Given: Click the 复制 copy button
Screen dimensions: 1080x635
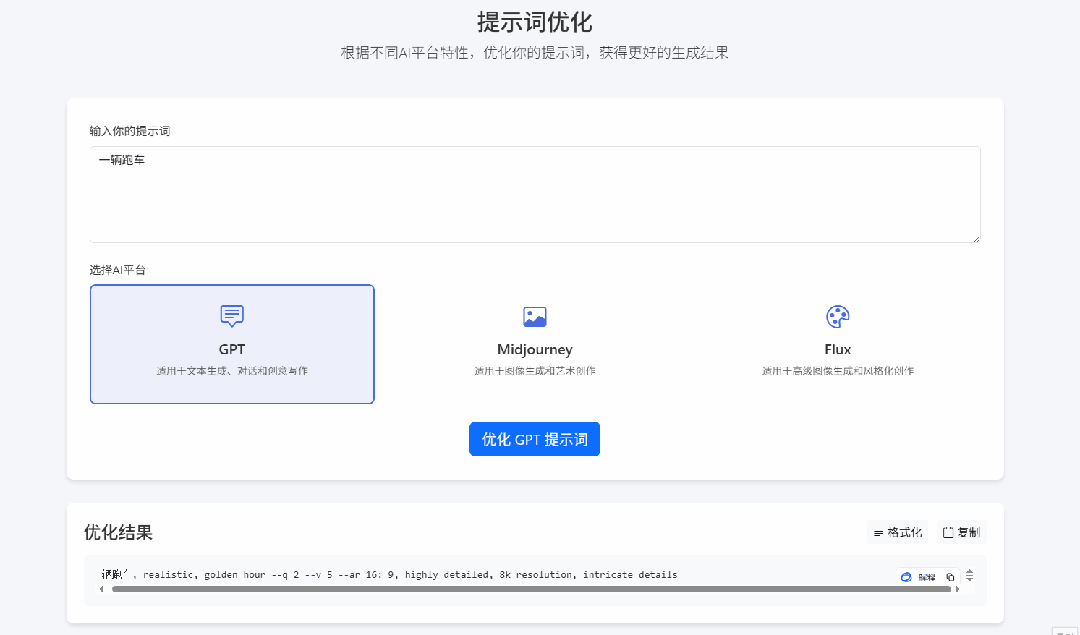Looking at the screenshot, I should (x=961, y=532).
